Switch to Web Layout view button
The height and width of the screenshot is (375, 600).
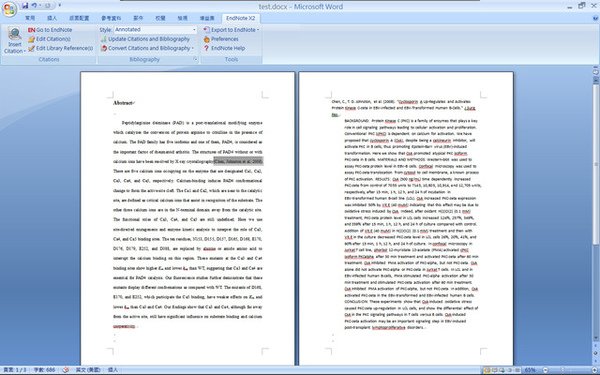pyautogui.click(x=502, y=370)
